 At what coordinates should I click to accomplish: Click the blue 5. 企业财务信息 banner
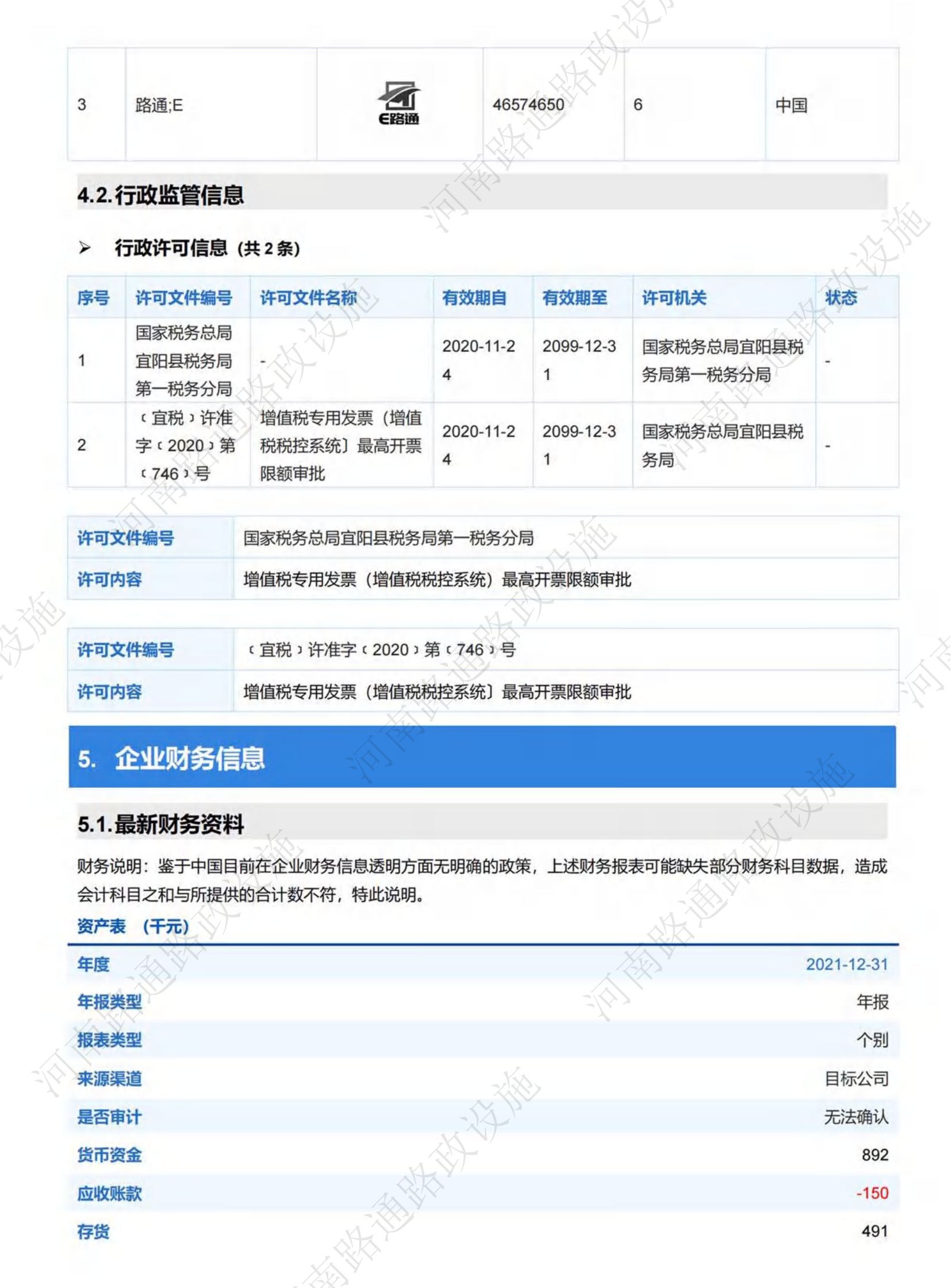[482, 757]
